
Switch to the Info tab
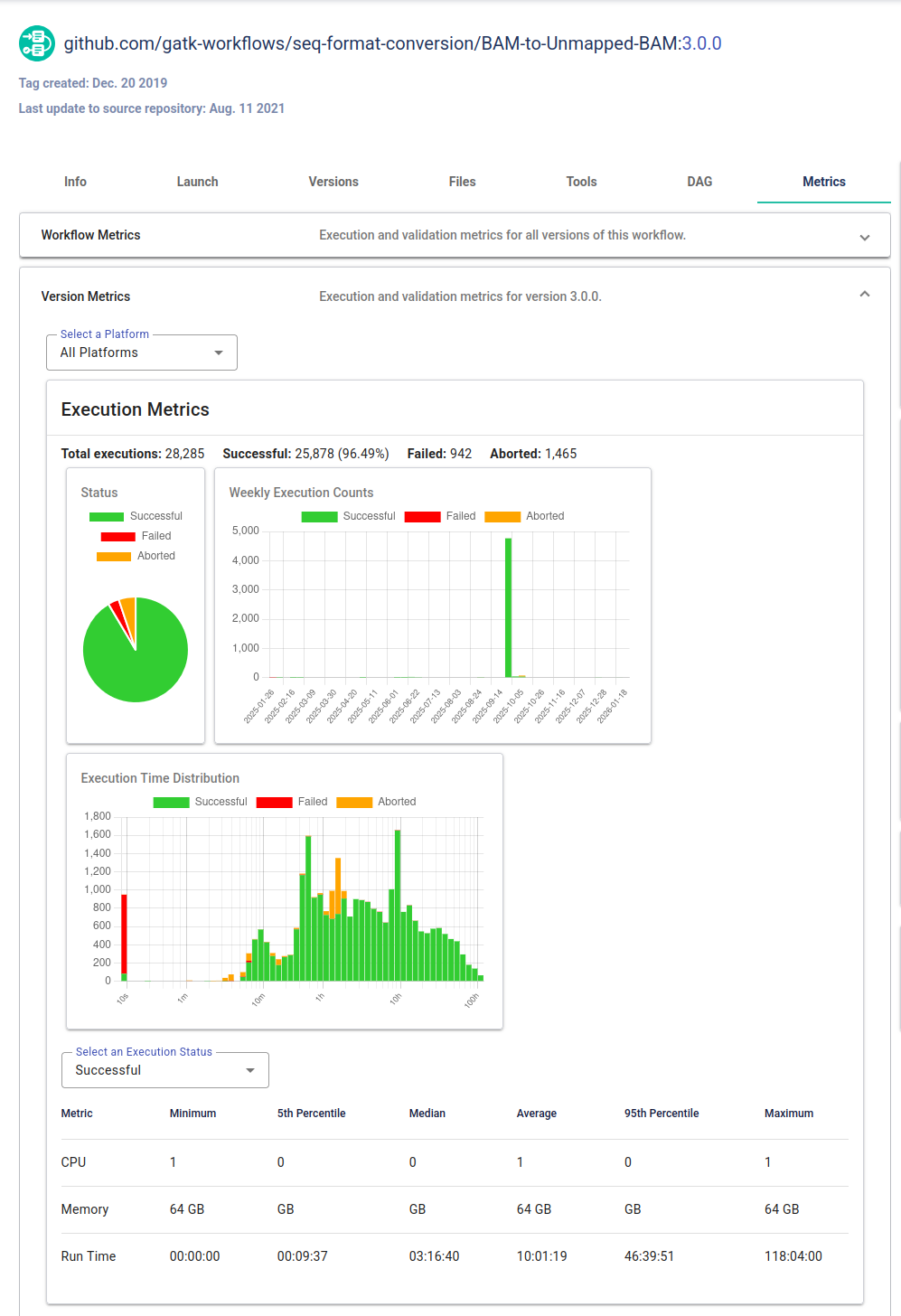75,182
